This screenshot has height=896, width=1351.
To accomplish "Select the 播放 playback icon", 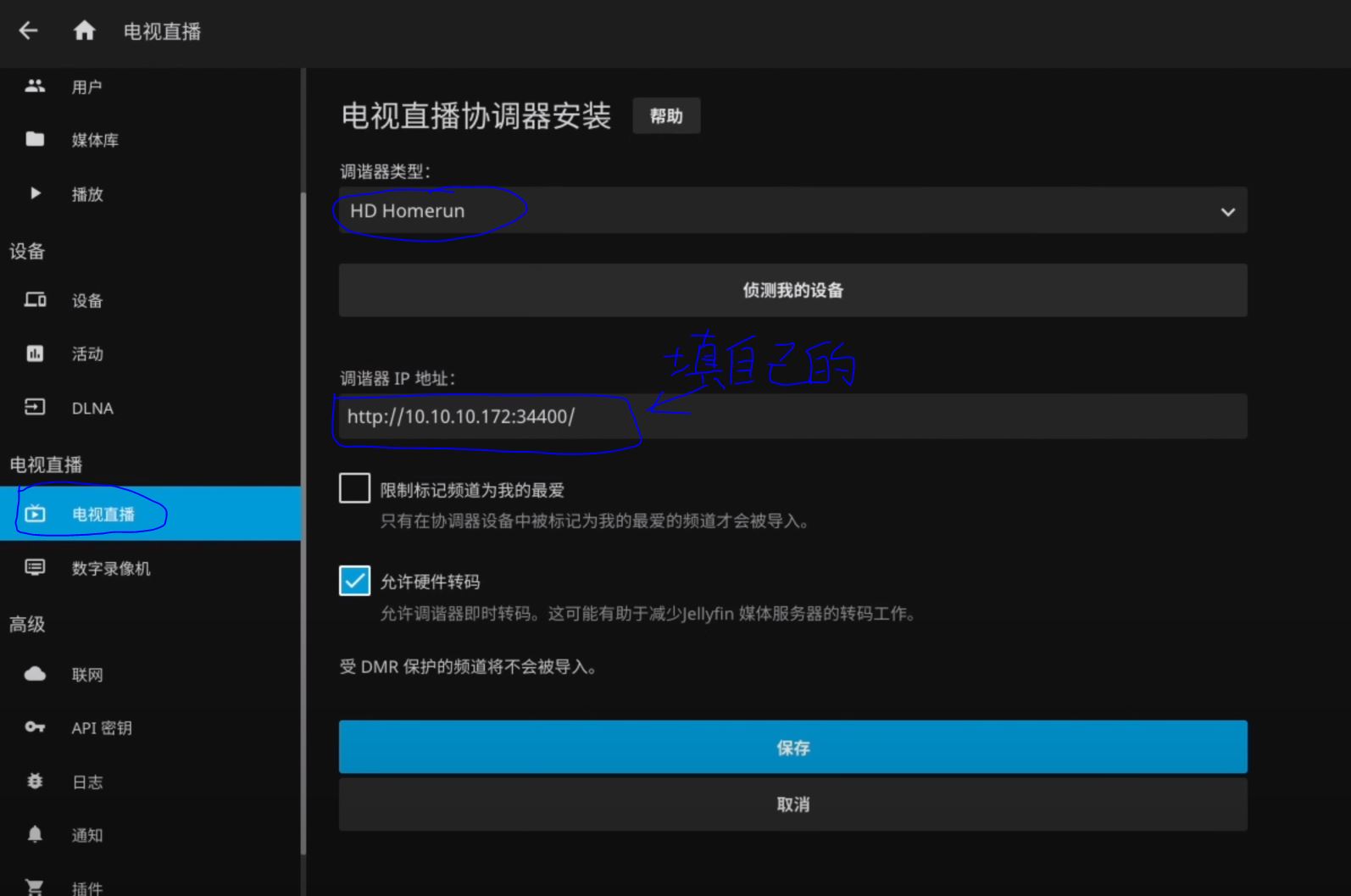I will [35, 194].
